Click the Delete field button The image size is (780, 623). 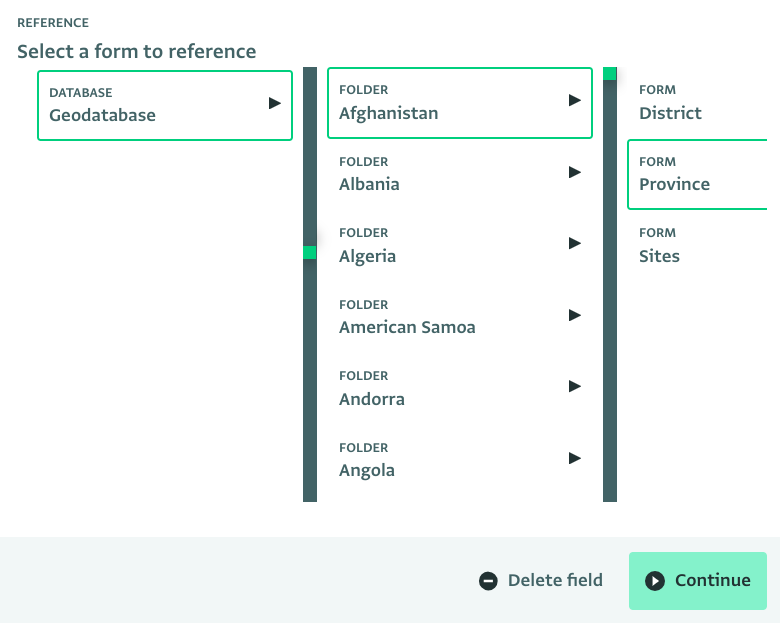[x=541, y=581]
